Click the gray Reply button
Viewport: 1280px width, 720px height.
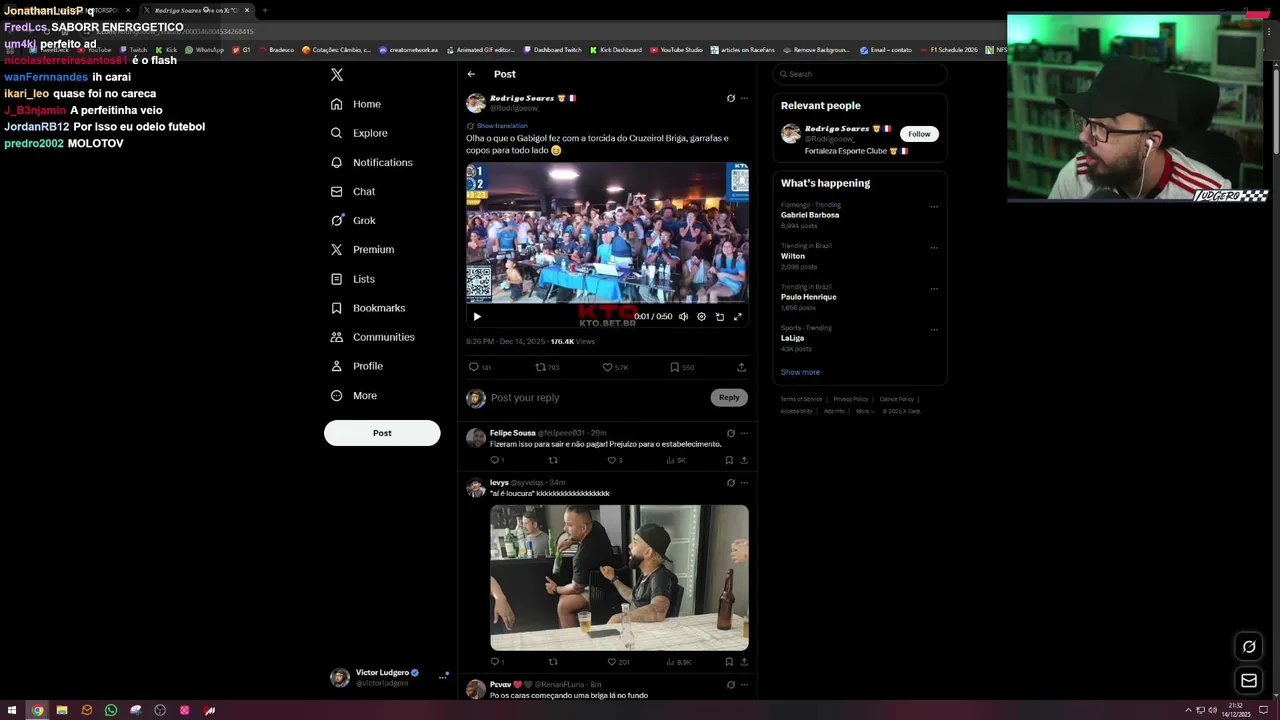tap(729, 398)
